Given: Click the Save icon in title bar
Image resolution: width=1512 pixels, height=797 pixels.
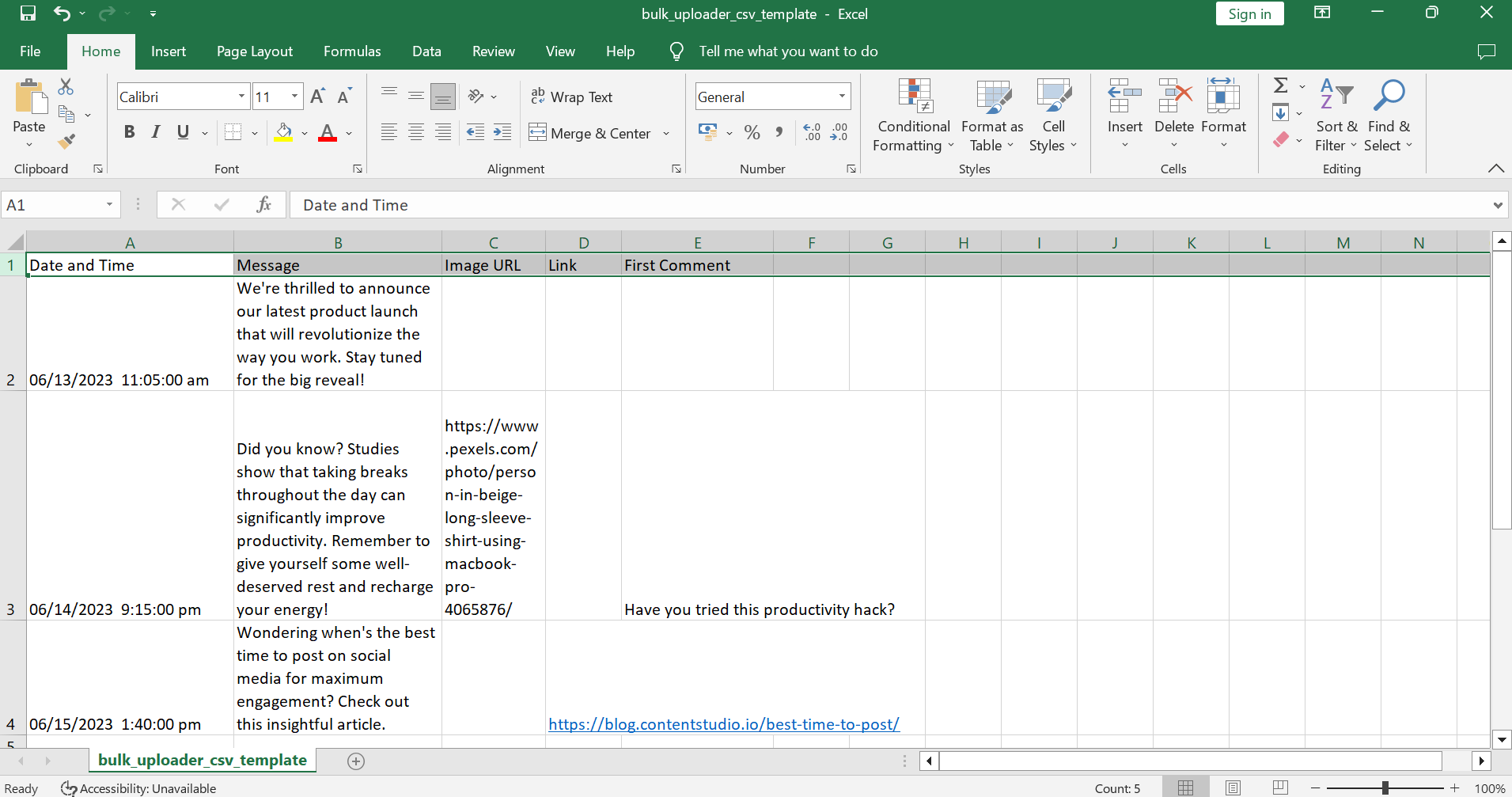Looking at the screenshot, I should click(28, 13).
